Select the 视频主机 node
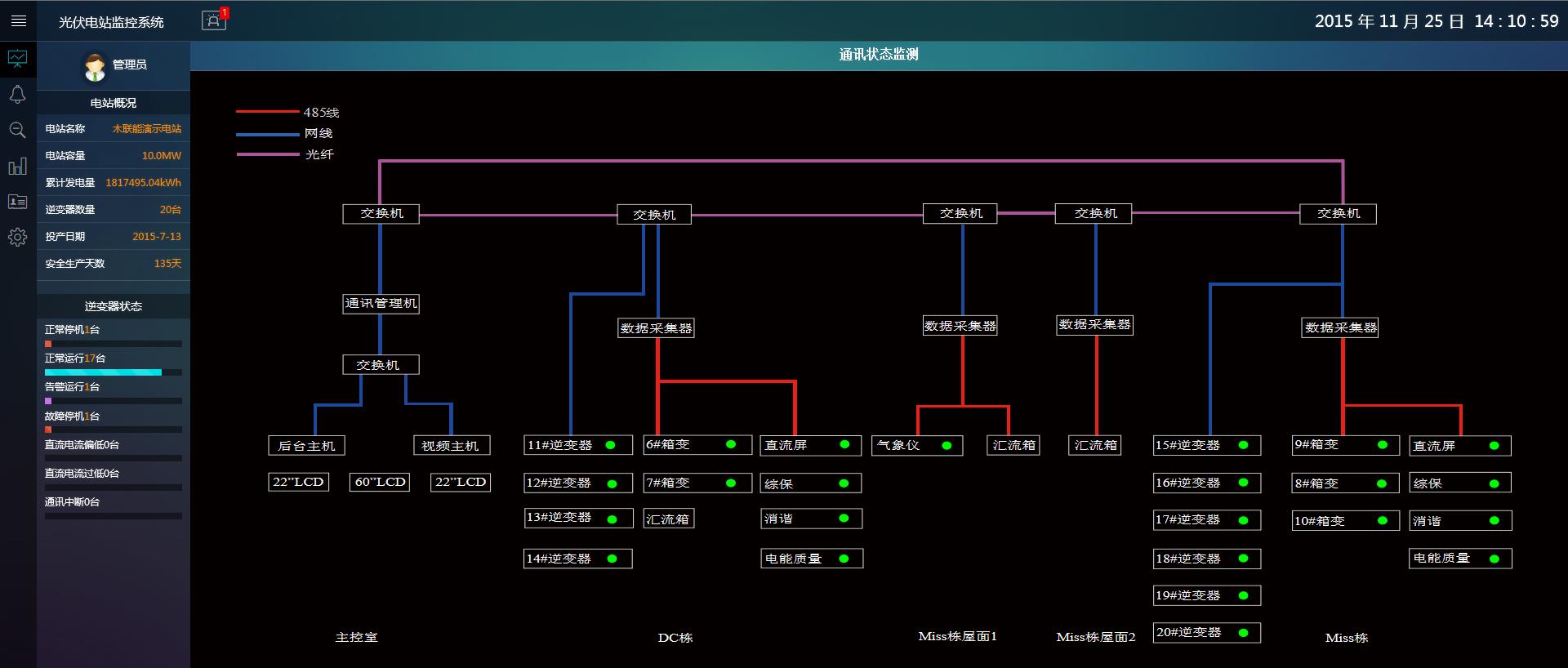The height and width of the screenshot is (668, 1568). click(452, 445)
